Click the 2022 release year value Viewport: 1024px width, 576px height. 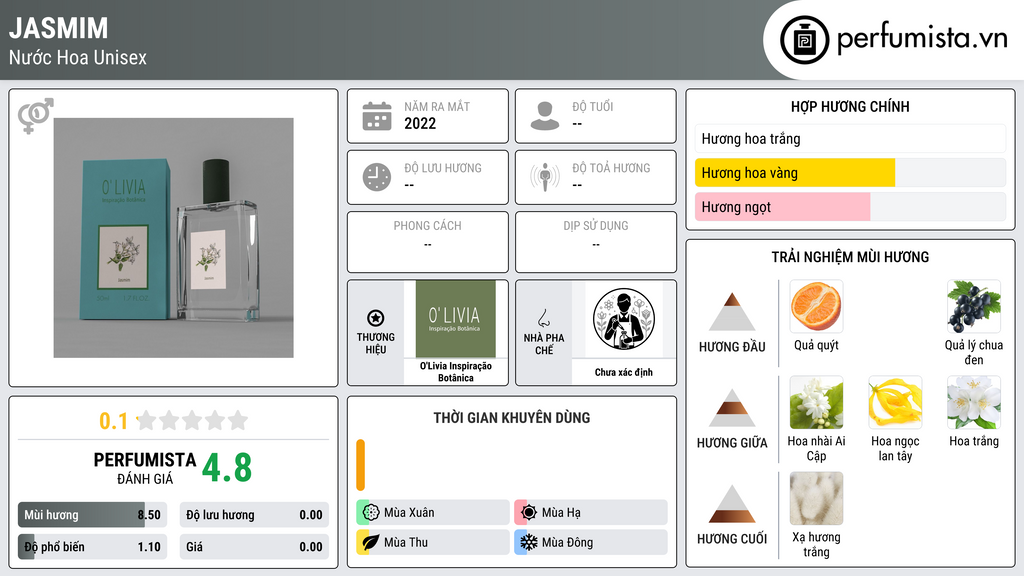420,123
